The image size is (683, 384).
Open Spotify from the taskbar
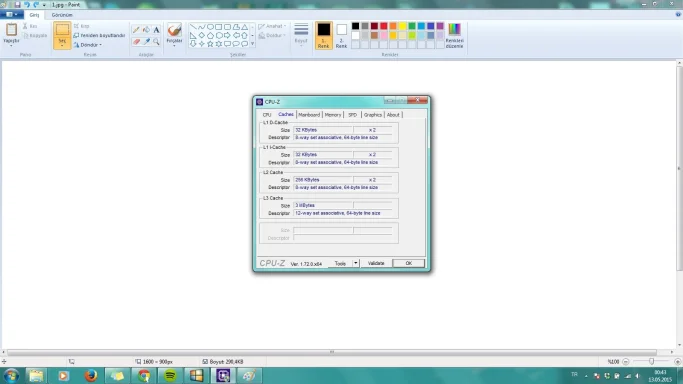170,375
